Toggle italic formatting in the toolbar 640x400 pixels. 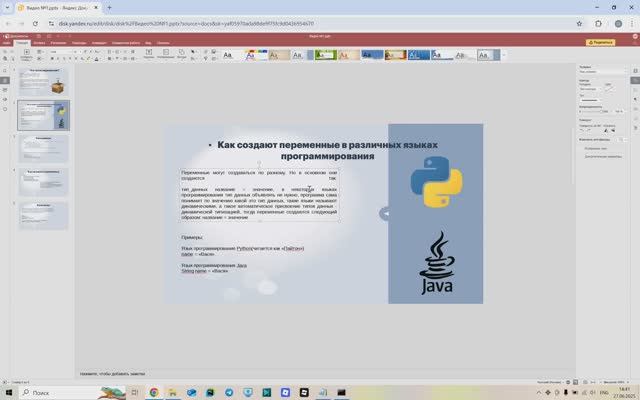58,59
